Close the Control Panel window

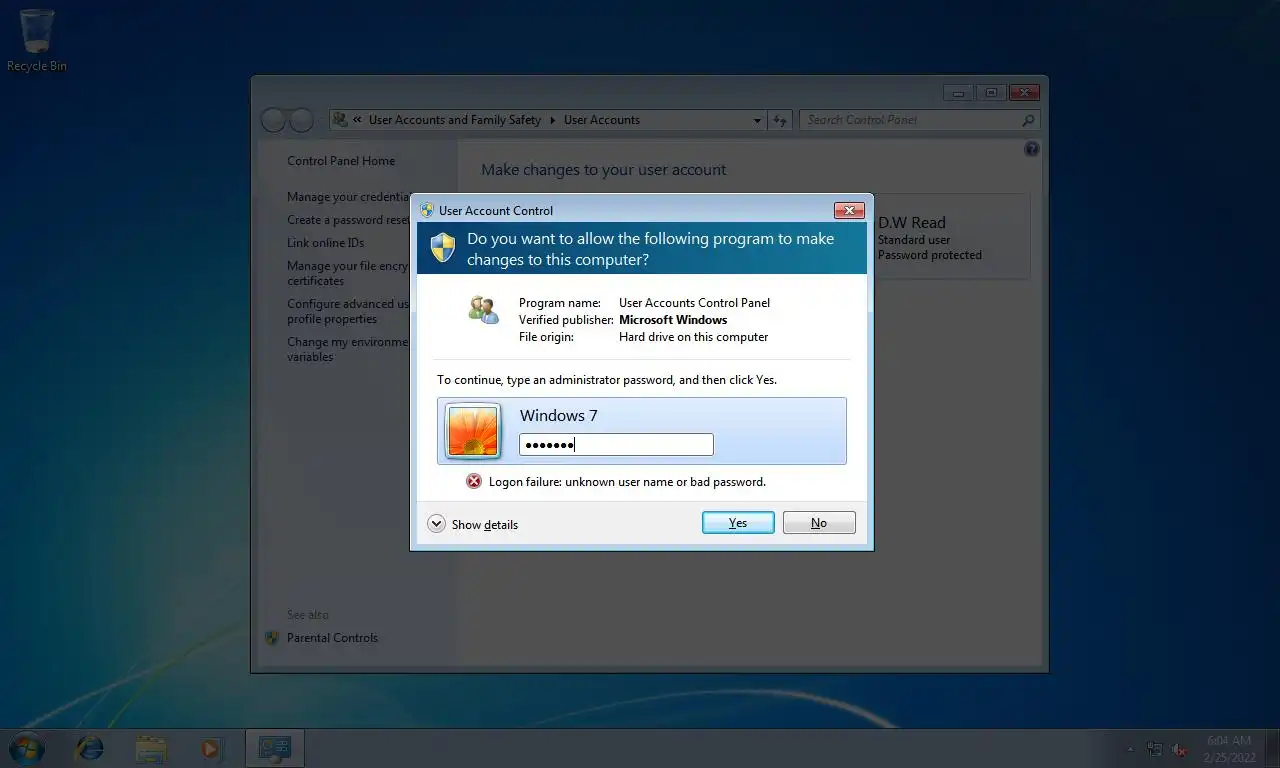pos(1024,93)
